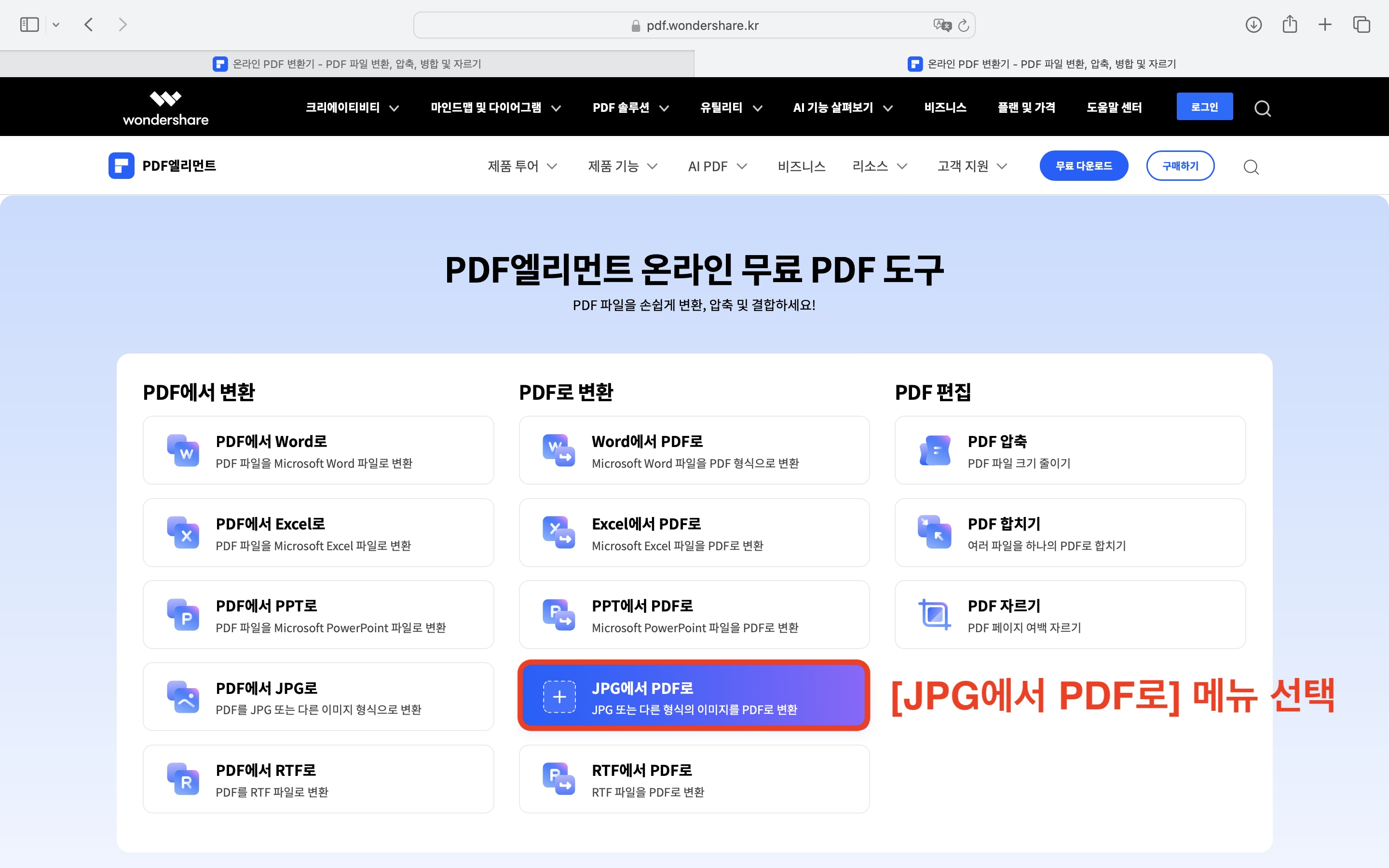Click the 무료 다운로드 button
This screenshot has width=1389, height=868.
click(x=1084, y=165)
